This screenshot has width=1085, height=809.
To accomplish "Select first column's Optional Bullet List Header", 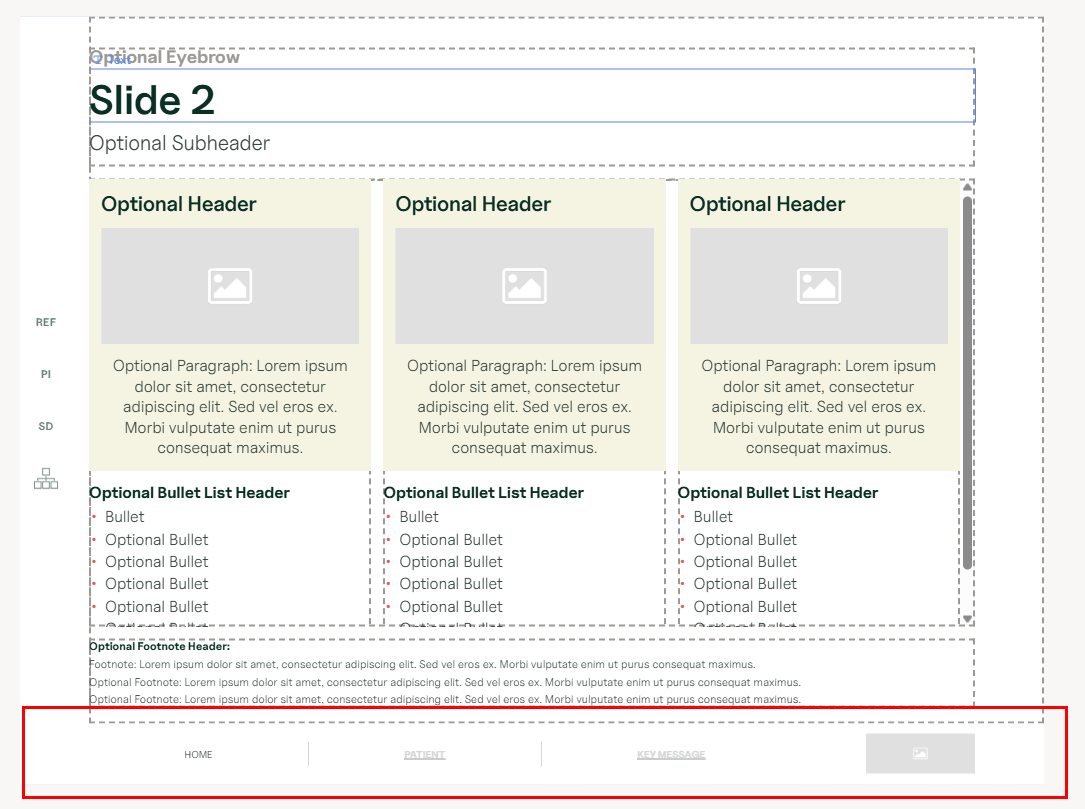I will [x=189, y=493].
